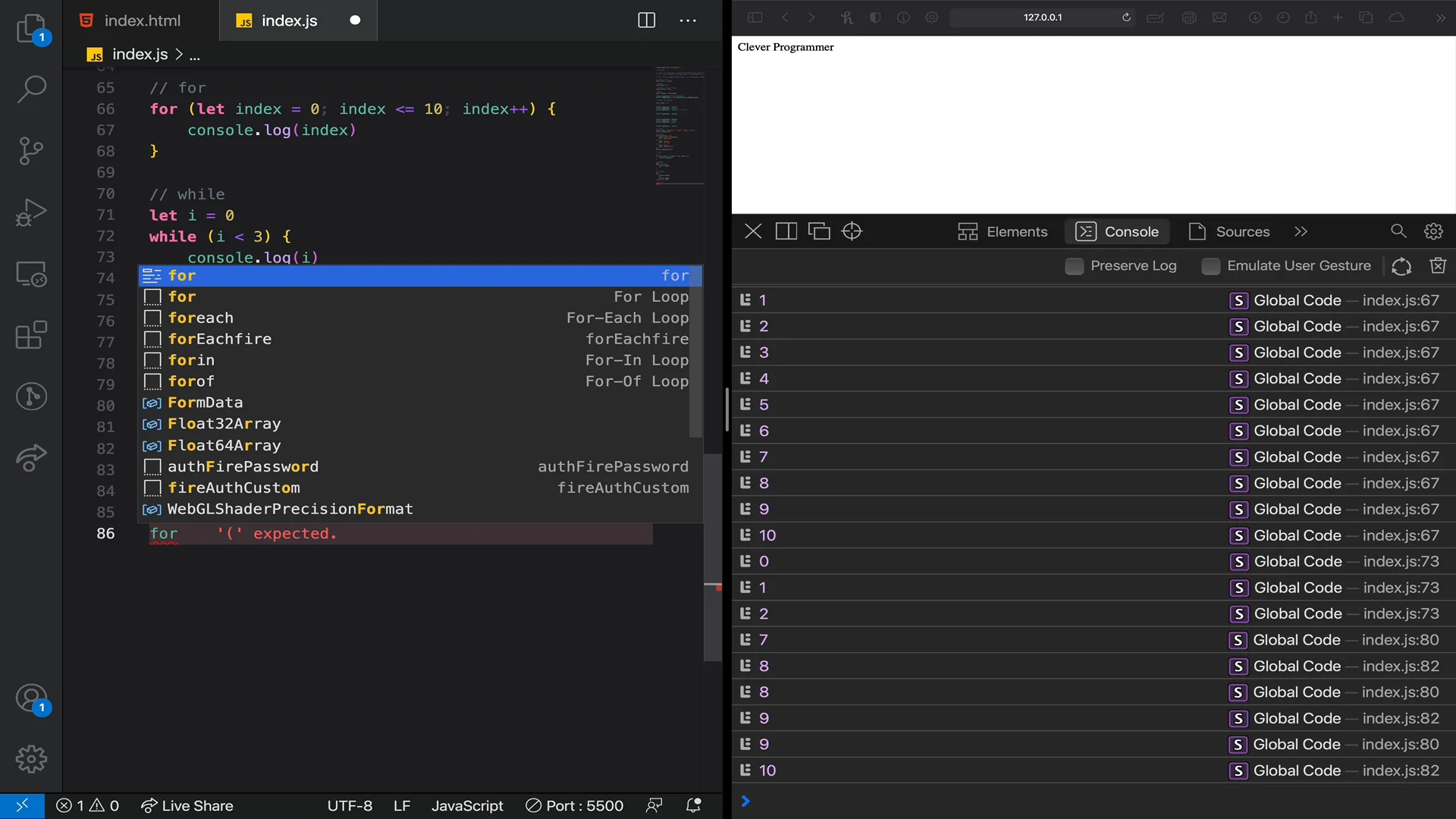Screen dimensions: 1456x819
Task: Open the Extensions view
Action: click(x=31, y=334)
